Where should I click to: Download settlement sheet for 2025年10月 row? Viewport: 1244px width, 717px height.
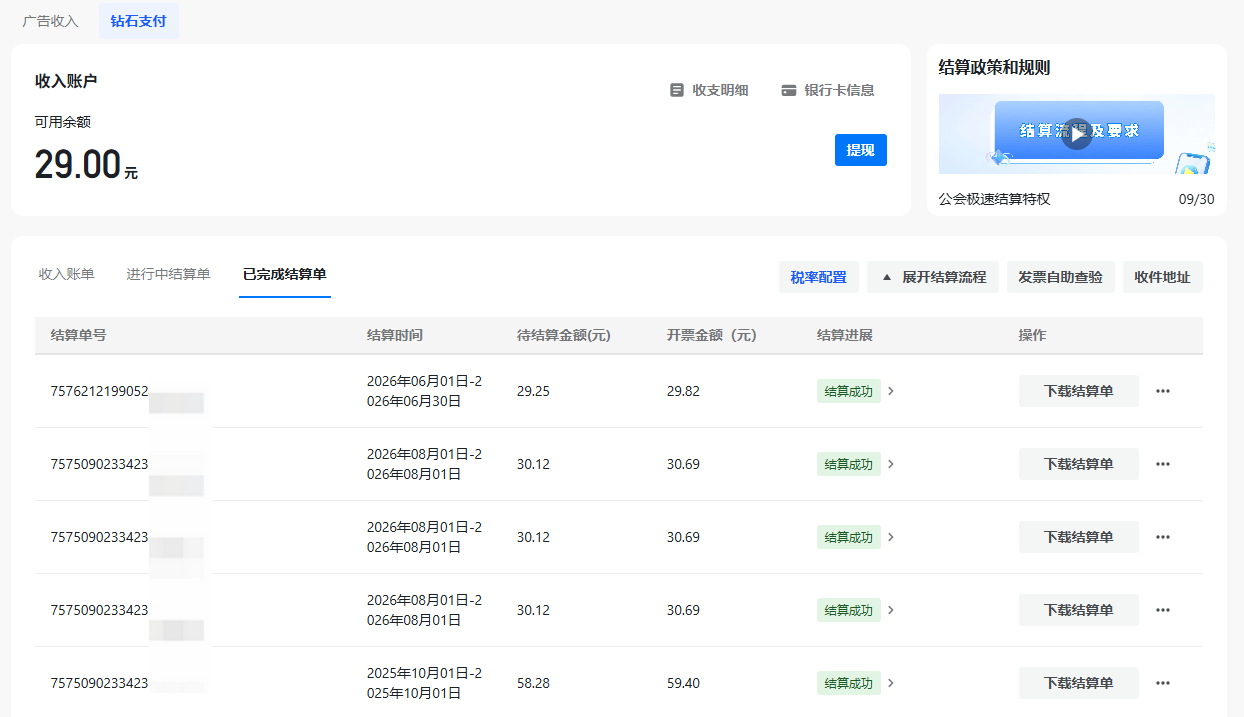coord(1078,683)
